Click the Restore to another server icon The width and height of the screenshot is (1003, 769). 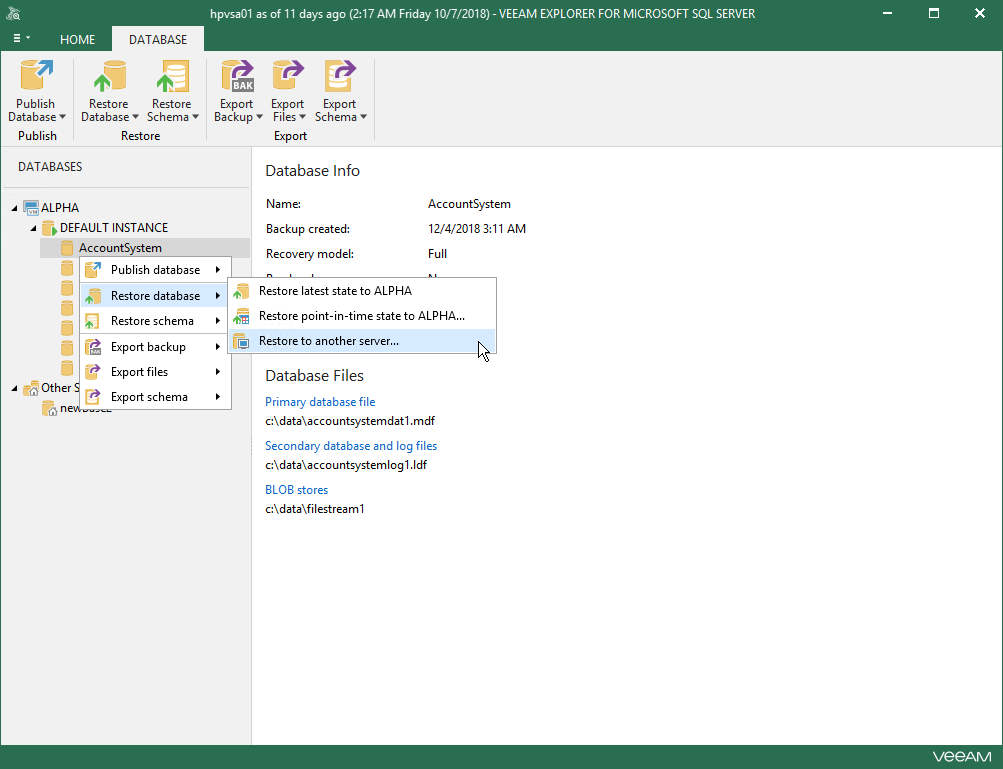[241, 341]
